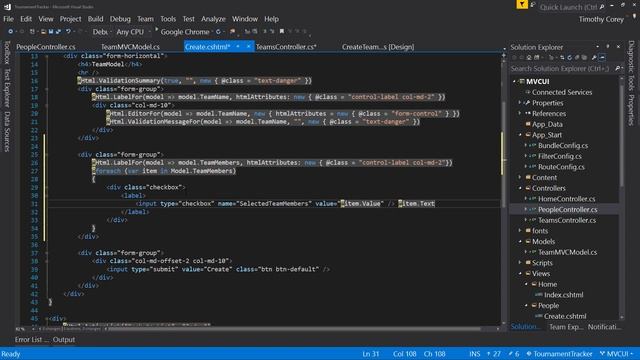Click the Home icon in Solution Explorer toolbar
The width and height of the screenshot is (640, 360).
tap(529, 58)
